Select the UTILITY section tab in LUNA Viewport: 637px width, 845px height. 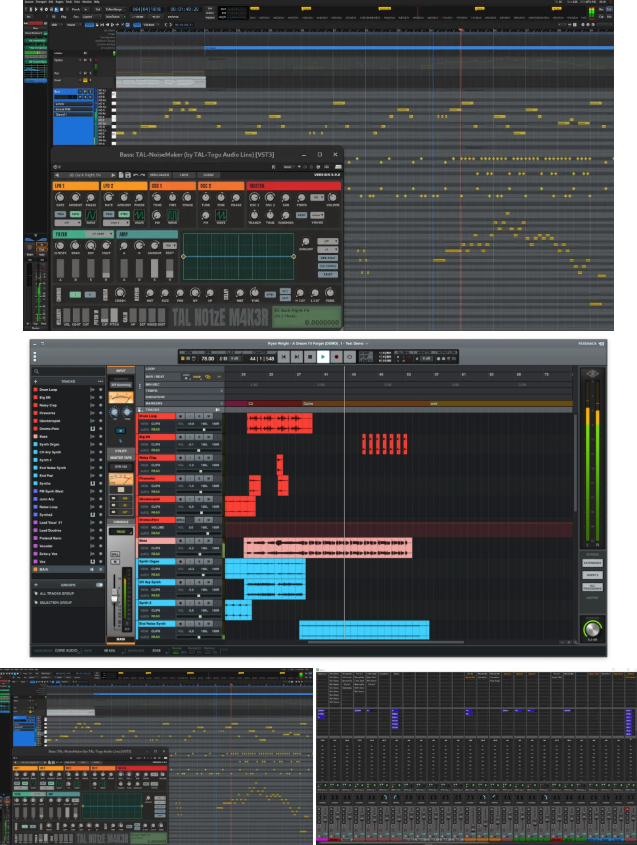point(121,451)
